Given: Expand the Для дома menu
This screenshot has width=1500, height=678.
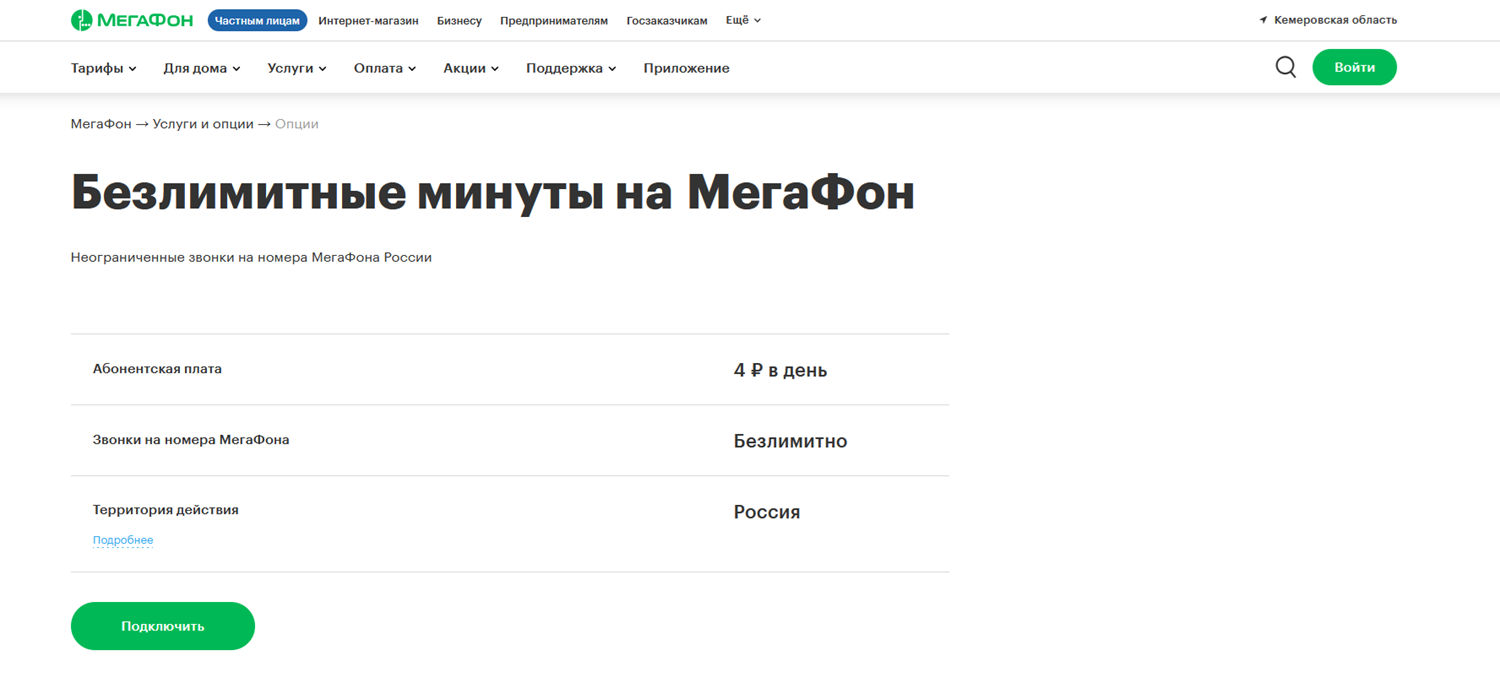Looking at the screenshot, I should click(202, 68).
